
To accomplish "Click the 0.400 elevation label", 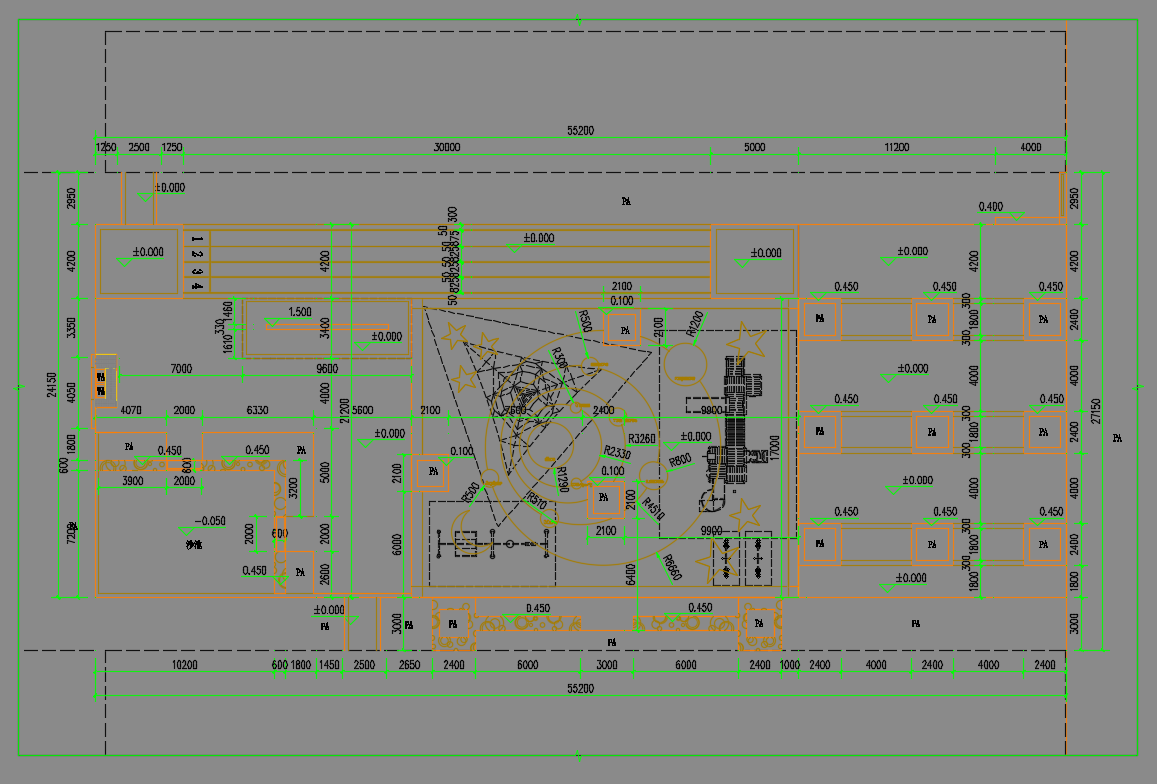I will (990, 206).
